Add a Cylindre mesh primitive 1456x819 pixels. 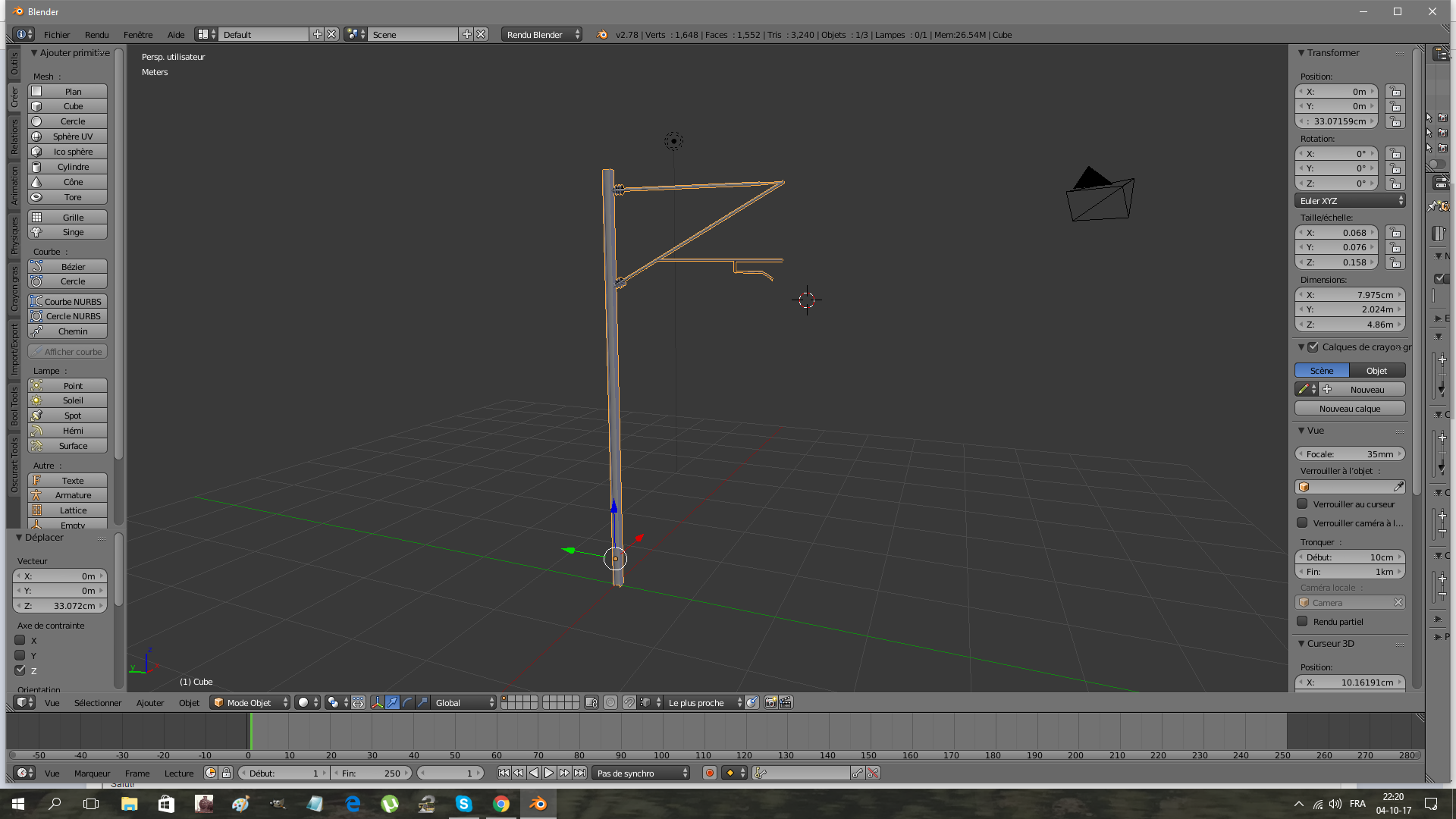(x=67, y=166)
